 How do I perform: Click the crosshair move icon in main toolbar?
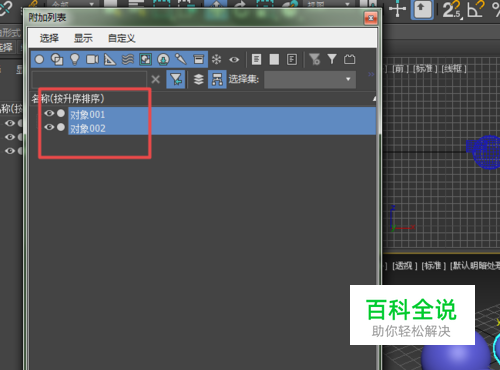(397, 9)
